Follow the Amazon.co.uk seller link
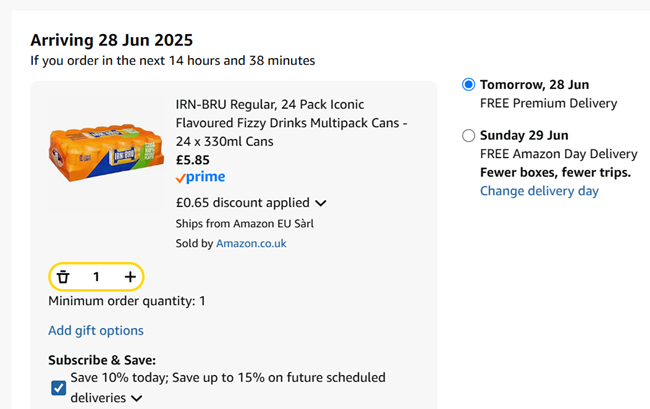The height and width of the screenshot is (409, 650). 251,243
